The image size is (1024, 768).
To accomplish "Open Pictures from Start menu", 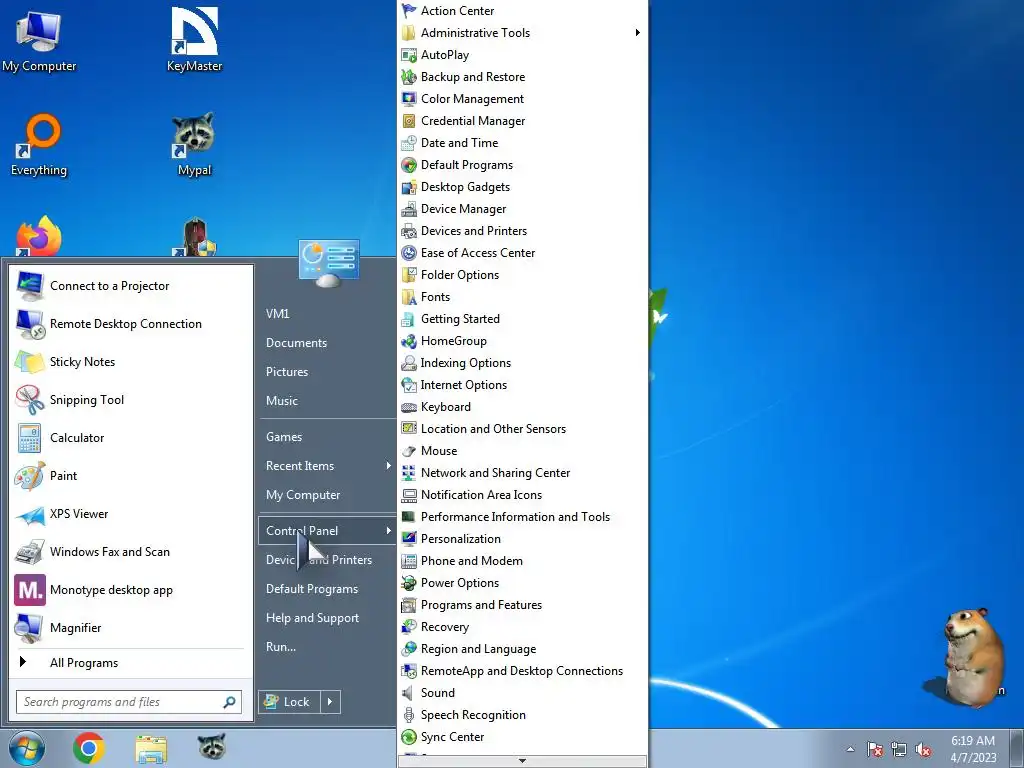I will (328, 372).
